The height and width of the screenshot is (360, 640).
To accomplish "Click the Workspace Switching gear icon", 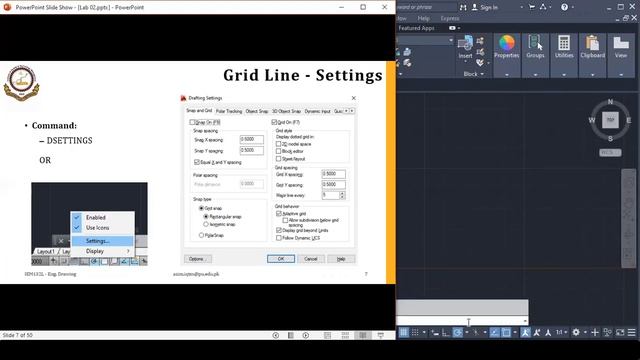I will pos(576,332).
